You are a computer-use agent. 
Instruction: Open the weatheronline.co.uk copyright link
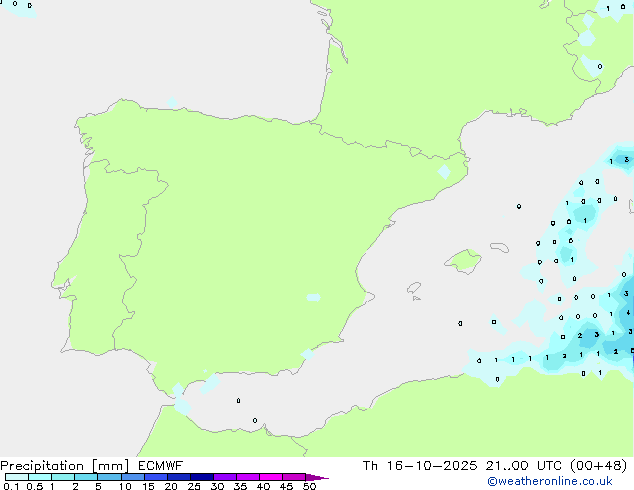pyautogui.click(x=550, y=481)
